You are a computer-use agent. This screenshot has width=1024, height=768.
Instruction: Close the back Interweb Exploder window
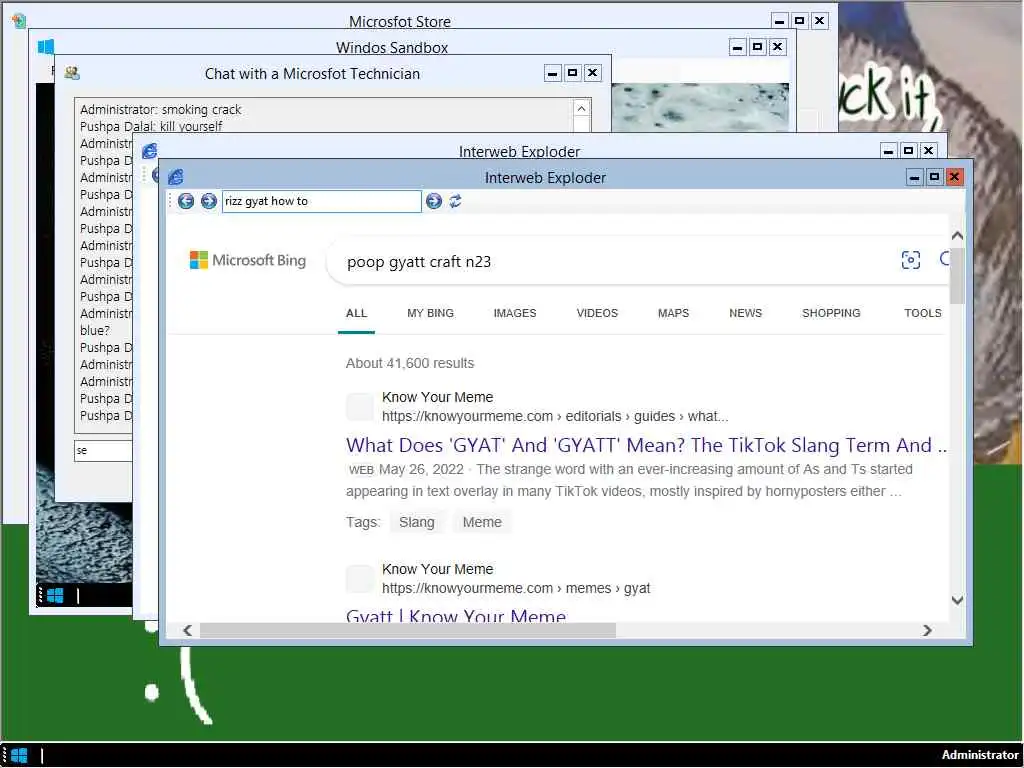pyautogui.click(x=928, y=151)
